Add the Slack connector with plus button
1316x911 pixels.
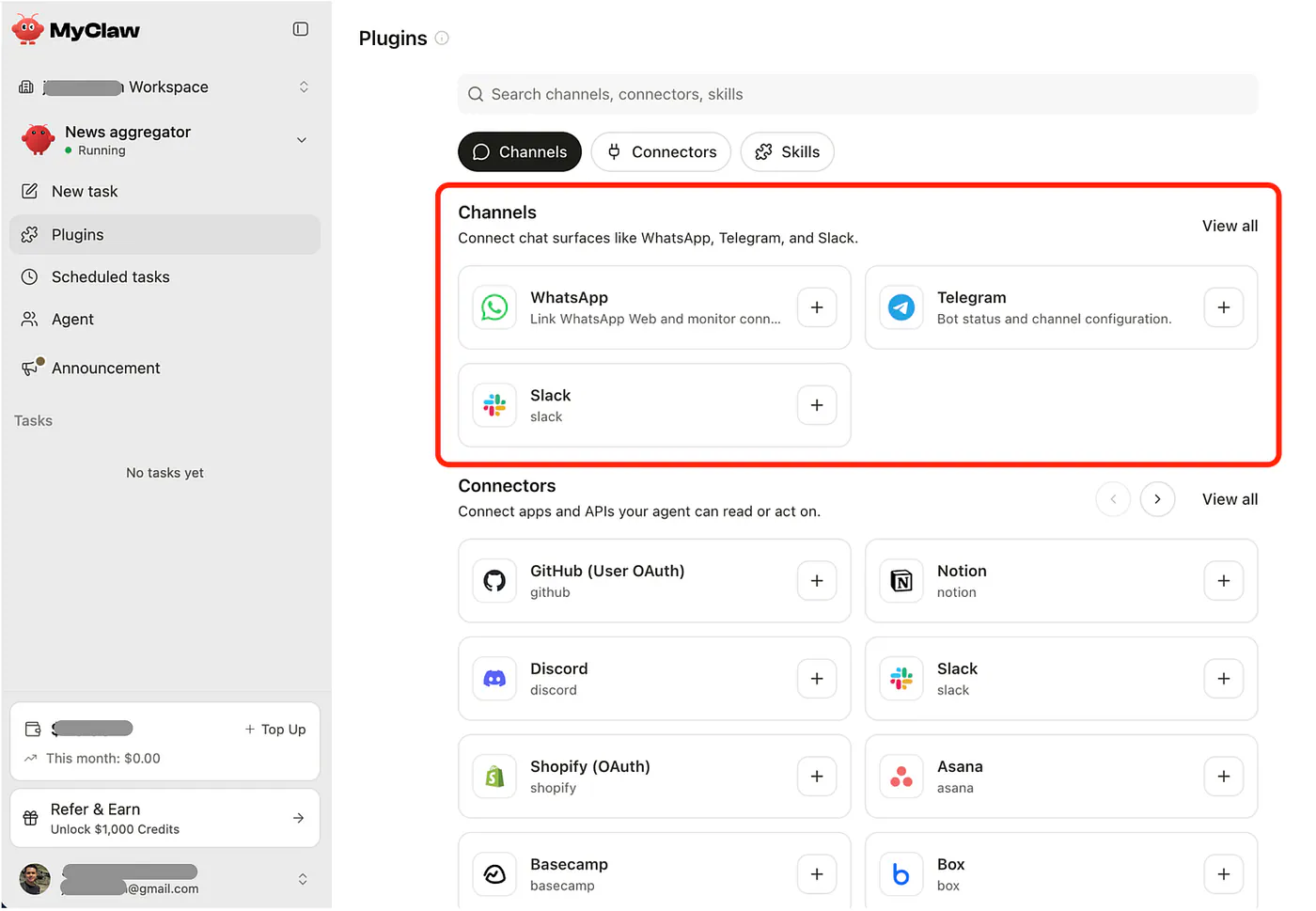coord(1224,679)
